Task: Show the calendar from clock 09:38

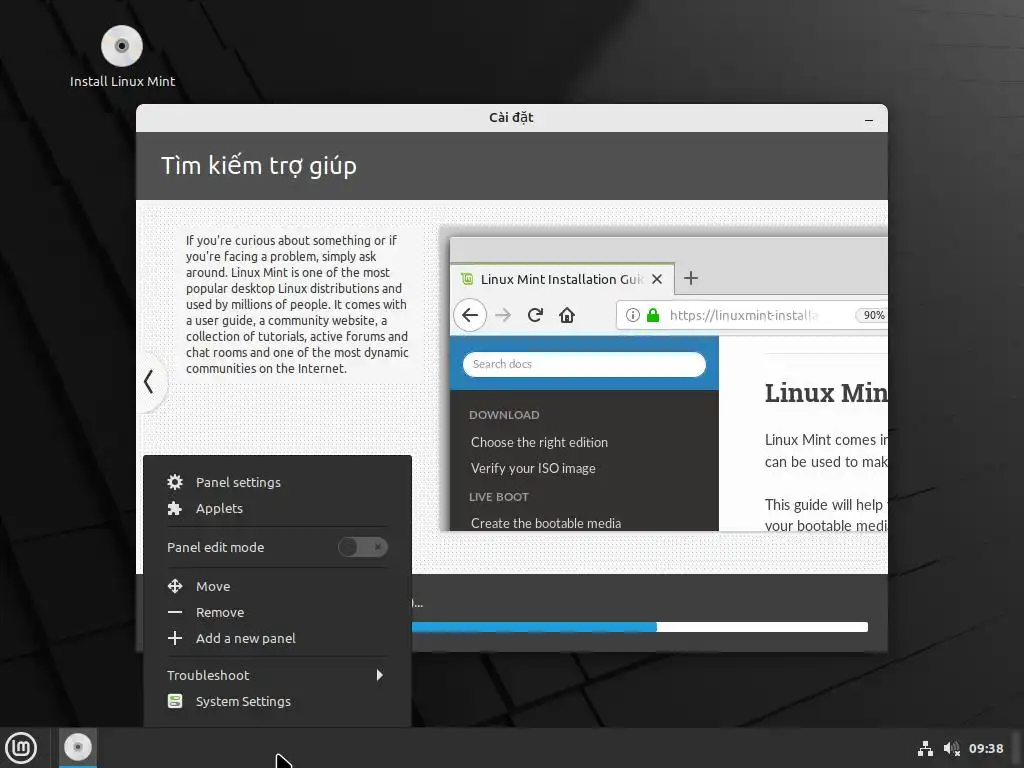Action: 985,748
